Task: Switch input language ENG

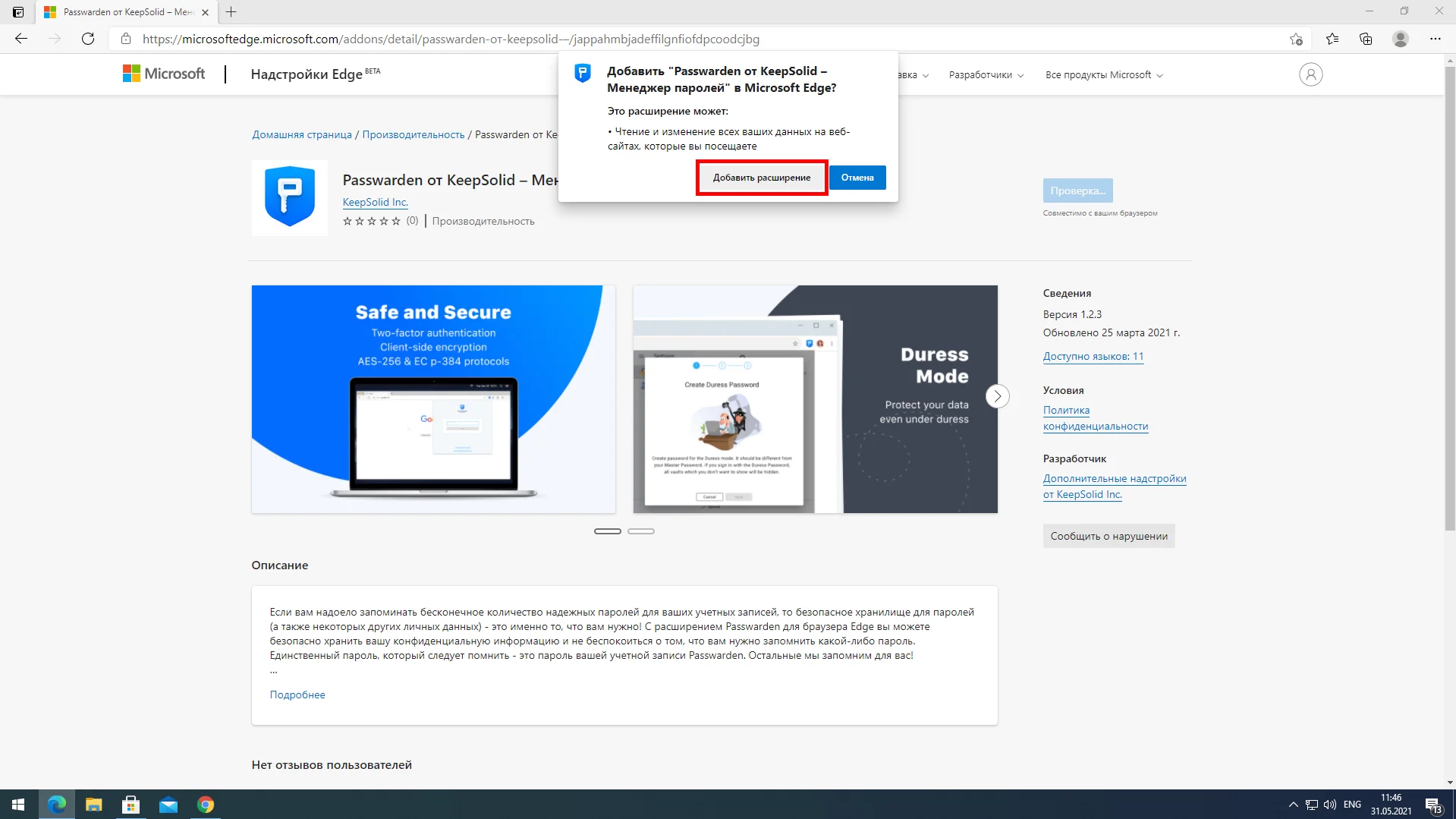Action: pos(1352,805)
